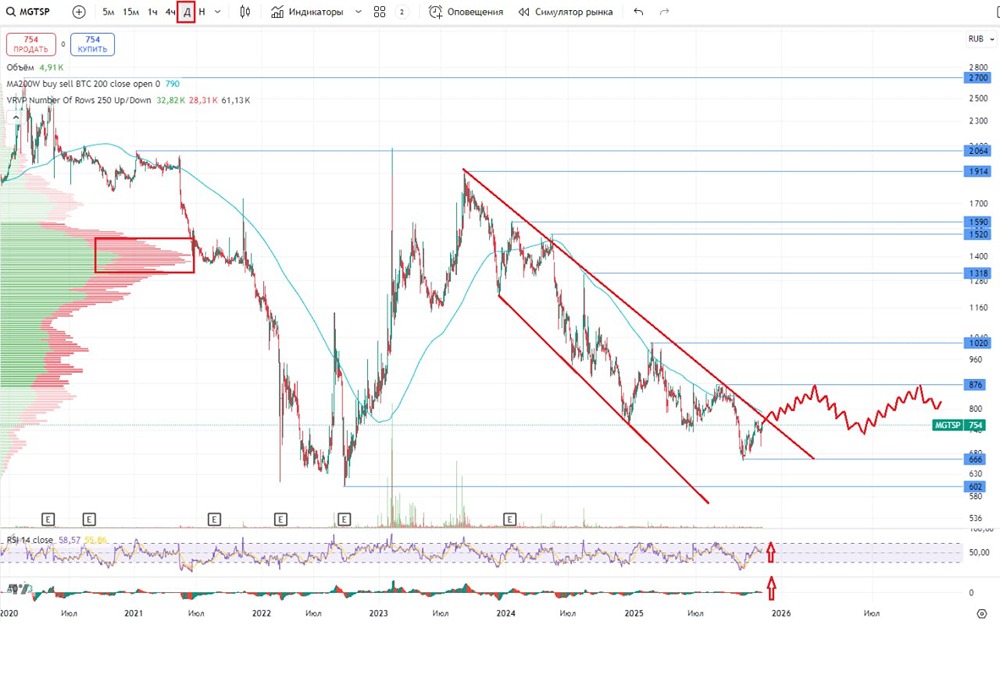Viewport: 1000px width, 675px height.
Task: Collapse the indicator legend arrow
Action: click(15, 117)
